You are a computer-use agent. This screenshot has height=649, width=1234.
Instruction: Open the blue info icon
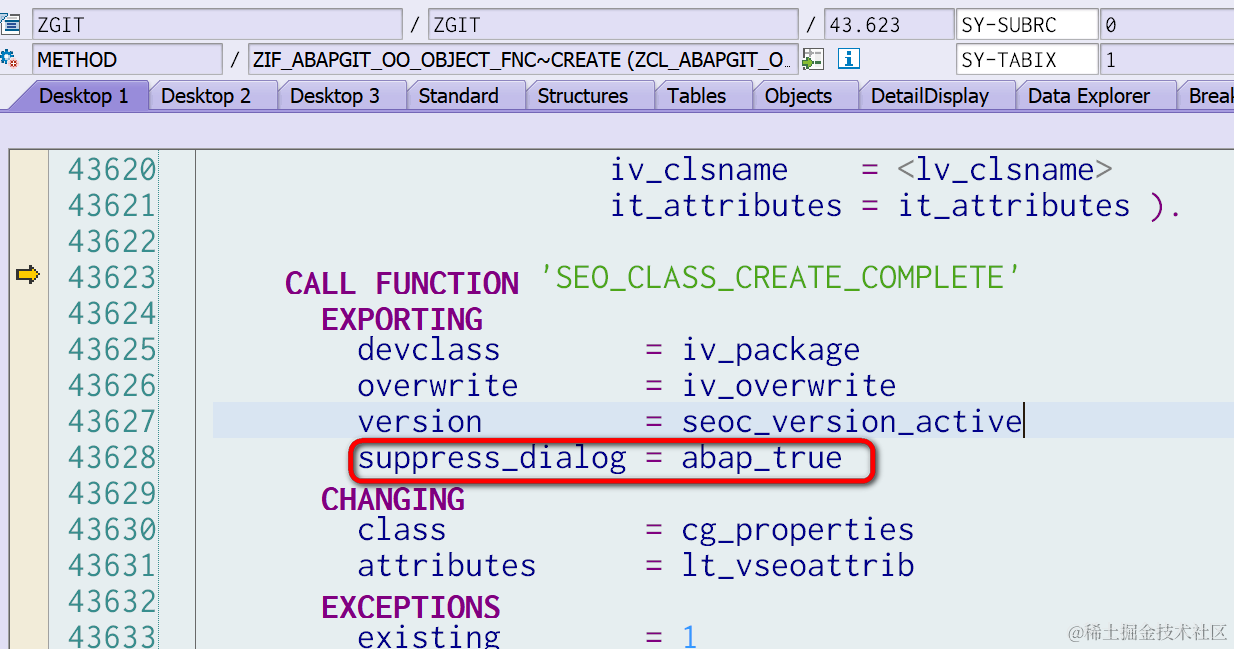coord(849,59)
